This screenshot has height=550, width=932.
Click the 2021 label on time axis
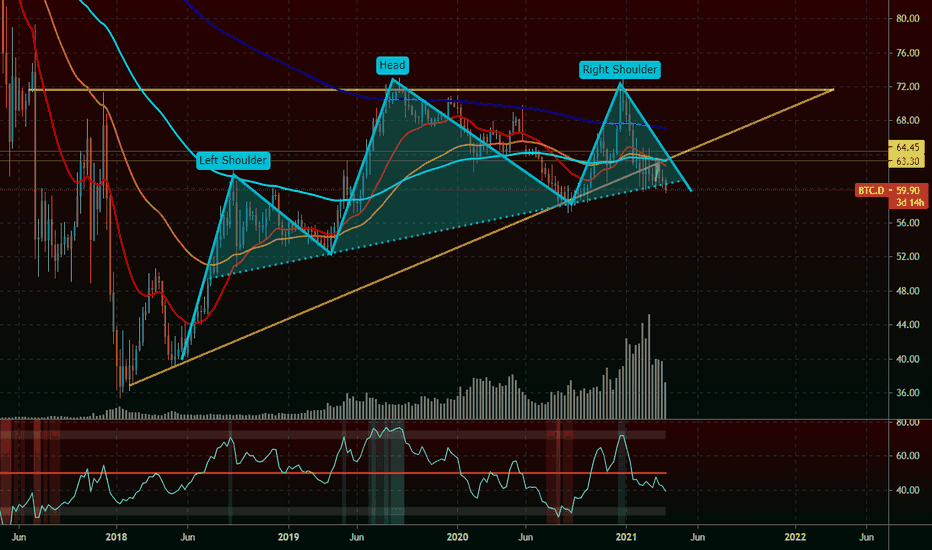(x=626, y=537)
